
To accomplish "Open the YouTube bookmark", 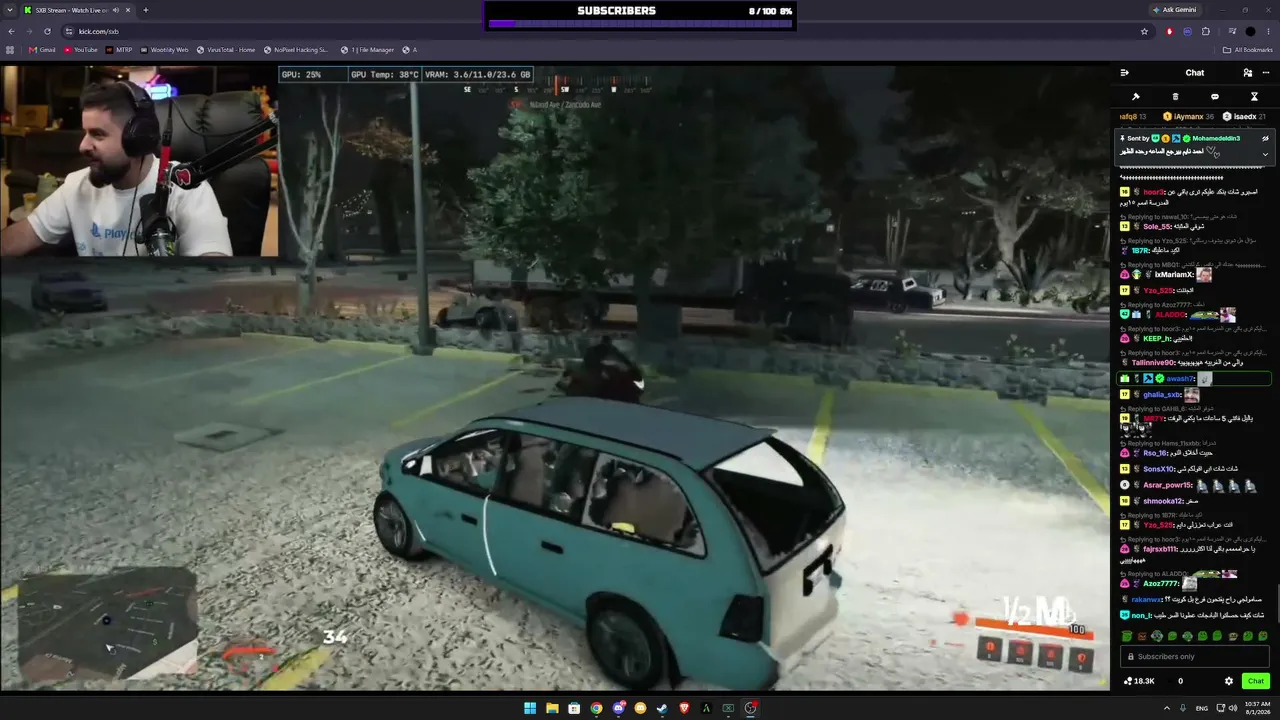I will click(80, 50).
